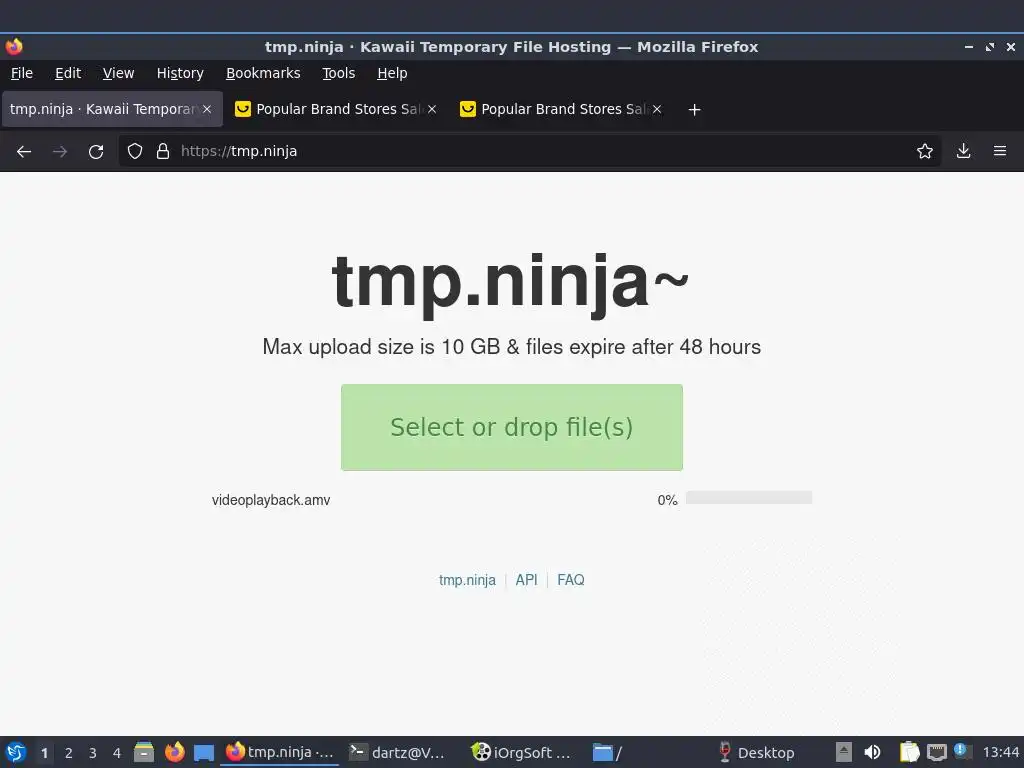Click the Select or drop file(s) button
The width and height of the screenshot is (1024, 768).
(x=512, y=427)
